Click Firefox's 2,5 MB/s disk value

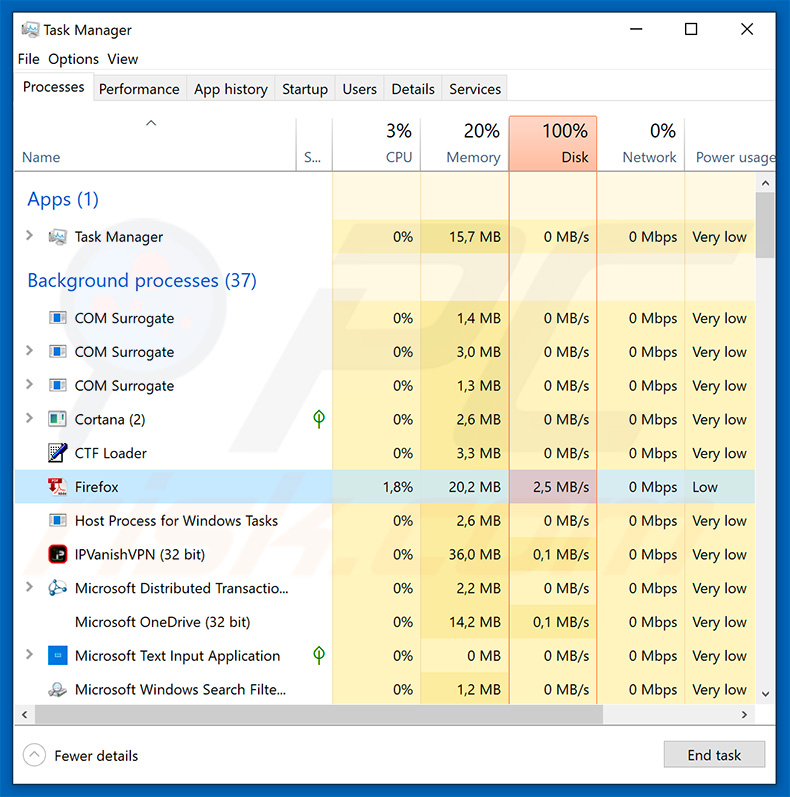click(561, 487)
